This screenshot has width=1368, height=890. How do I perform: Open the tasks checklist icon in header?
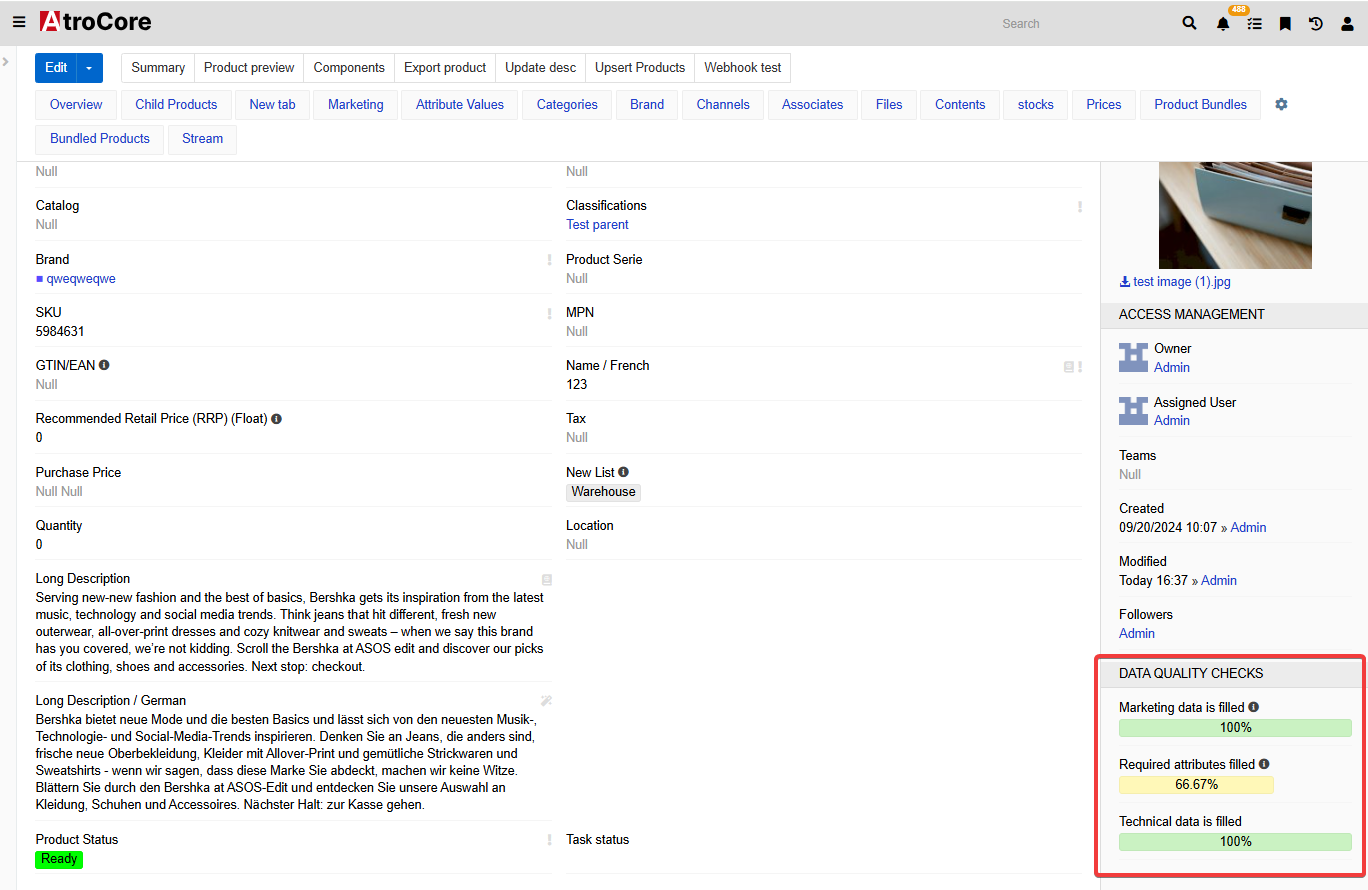[x=1254, y=24]
